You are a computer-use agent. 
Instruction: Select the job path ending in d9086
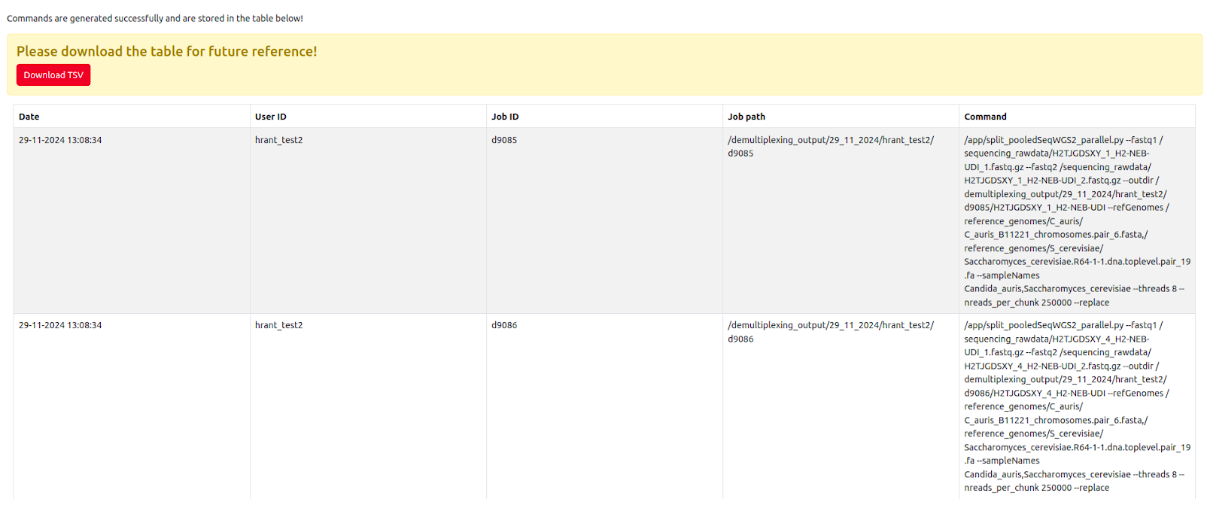pyautogui.click(x=830, y=332)
